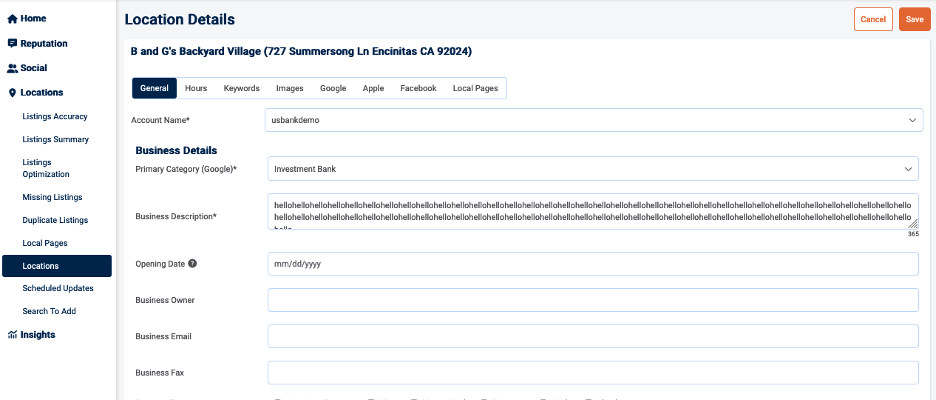The height and width of the screenshot is (400, 936).
Task: Open Missing Listings page
Action: pos(53,198)
